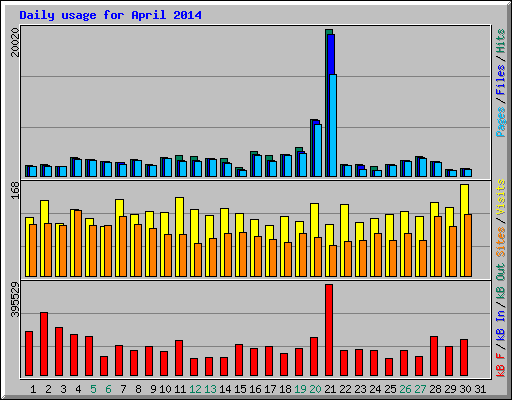This screenshot has width=512, height=400.
Task: Click the day 9 axis label
Action: point(153,389)
